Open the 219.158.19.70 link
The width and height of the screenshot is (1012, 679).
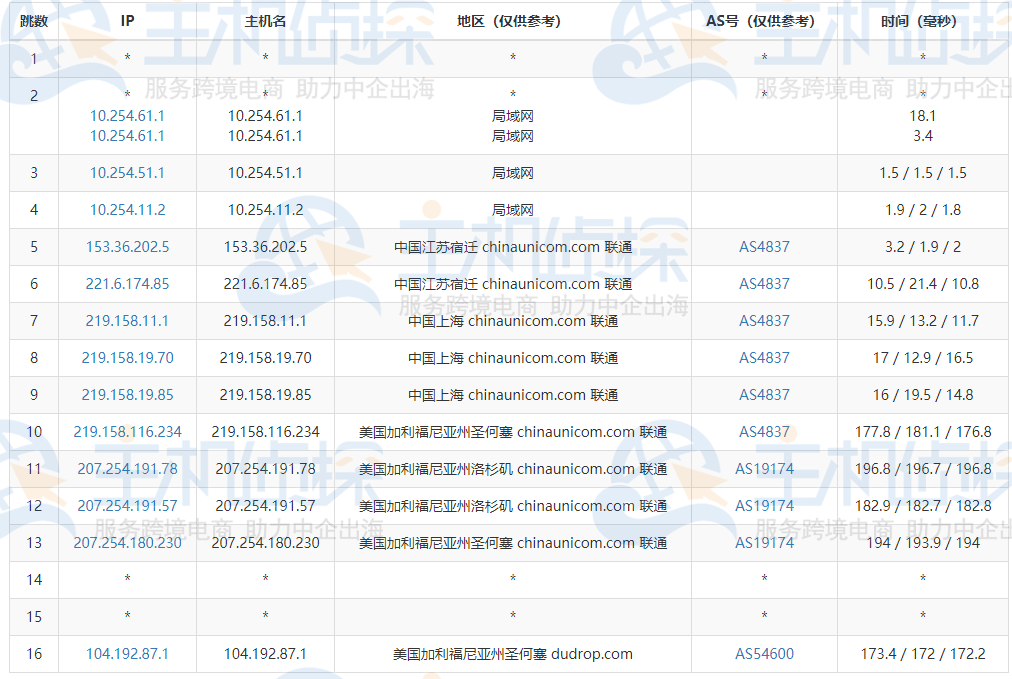tap(127, 357)
